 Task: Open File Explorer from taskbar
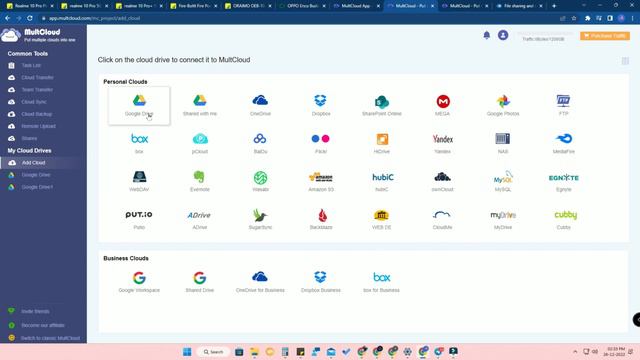pyautogui.click(x=254, y=351)
